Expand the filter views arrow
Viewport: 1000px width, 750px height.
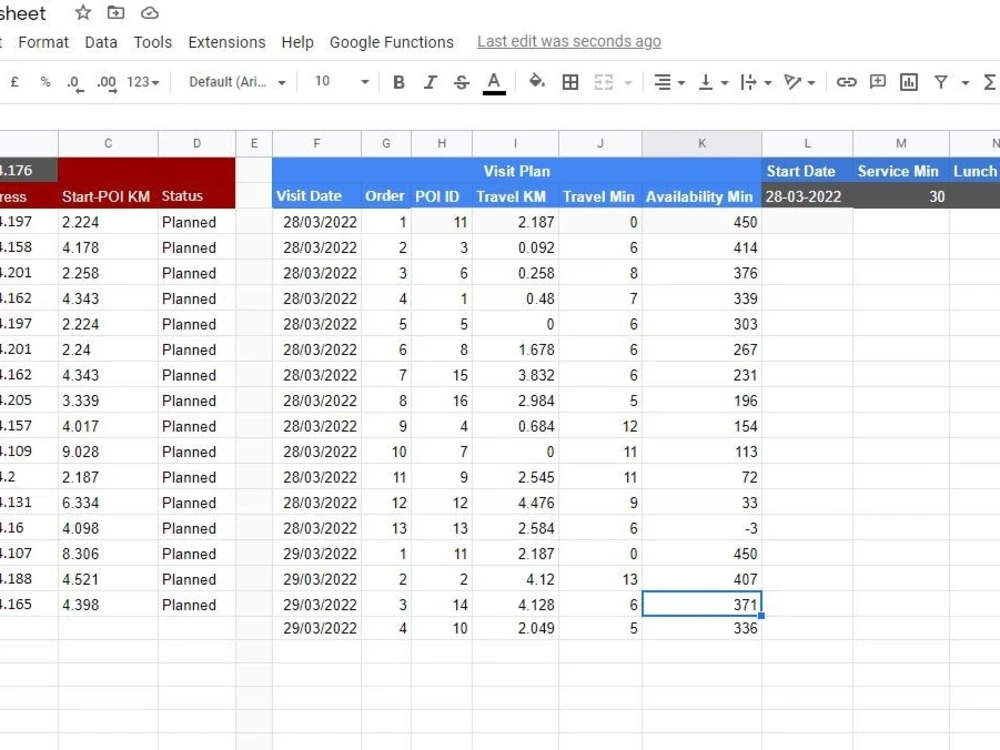pyautogui.click(x=966, y=83)
